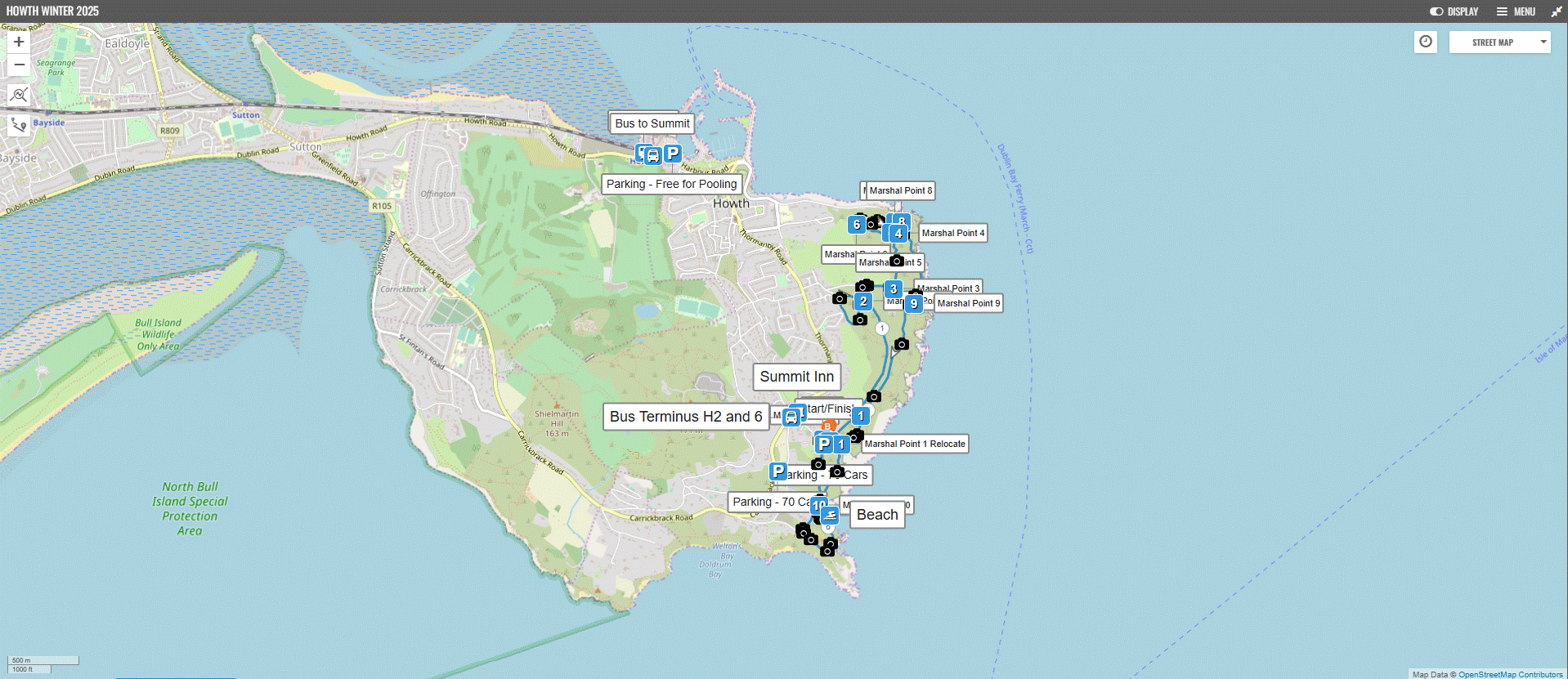Open the Street Map layer dropdown
The image size is (1568, 679).
1499,42
